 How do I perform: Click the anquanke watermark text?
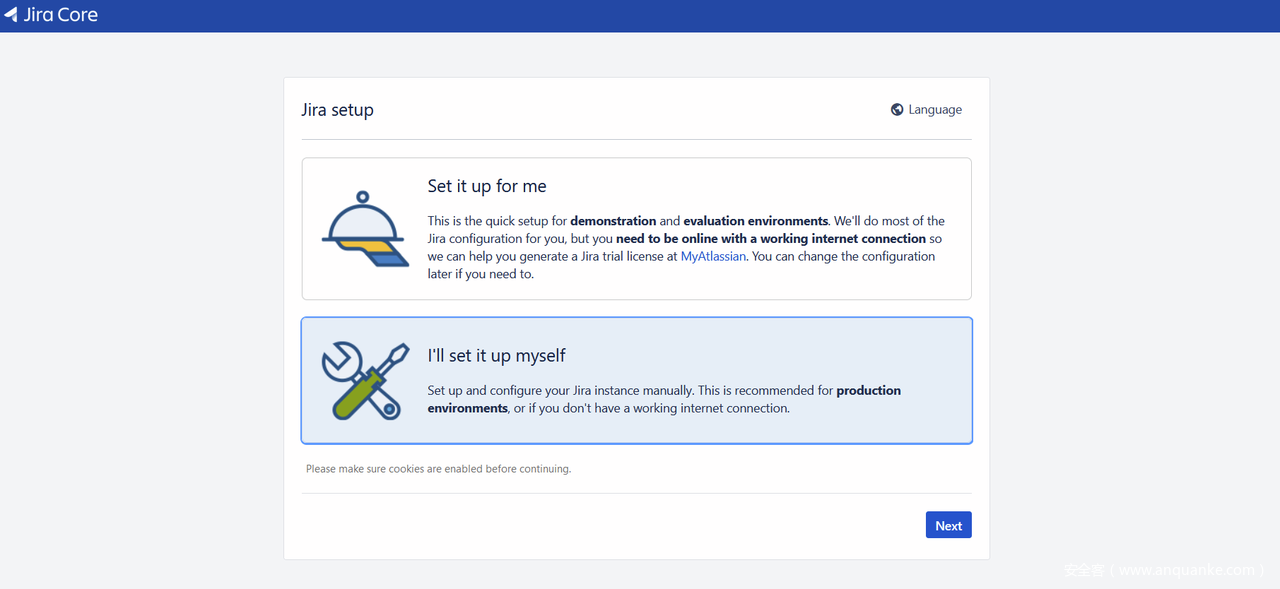1164,570
